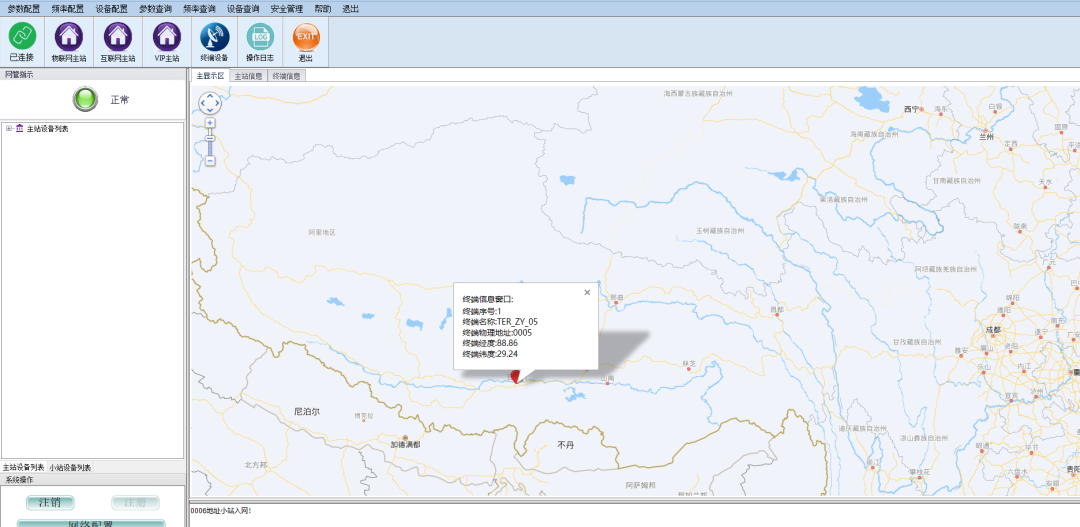
Task: Click the 终端纬度:29.24 line in popup
Action: (x=490, y=354)
